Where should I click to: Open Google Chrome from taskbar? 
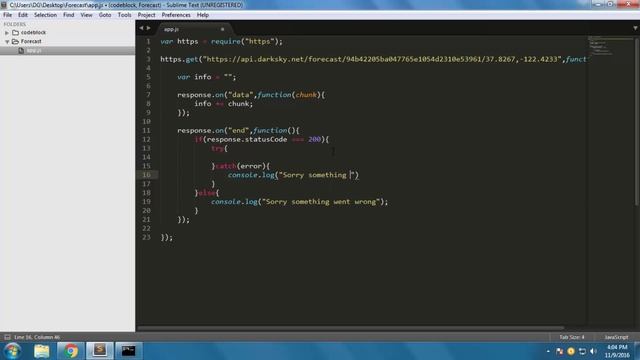click(x=71, y=351)
